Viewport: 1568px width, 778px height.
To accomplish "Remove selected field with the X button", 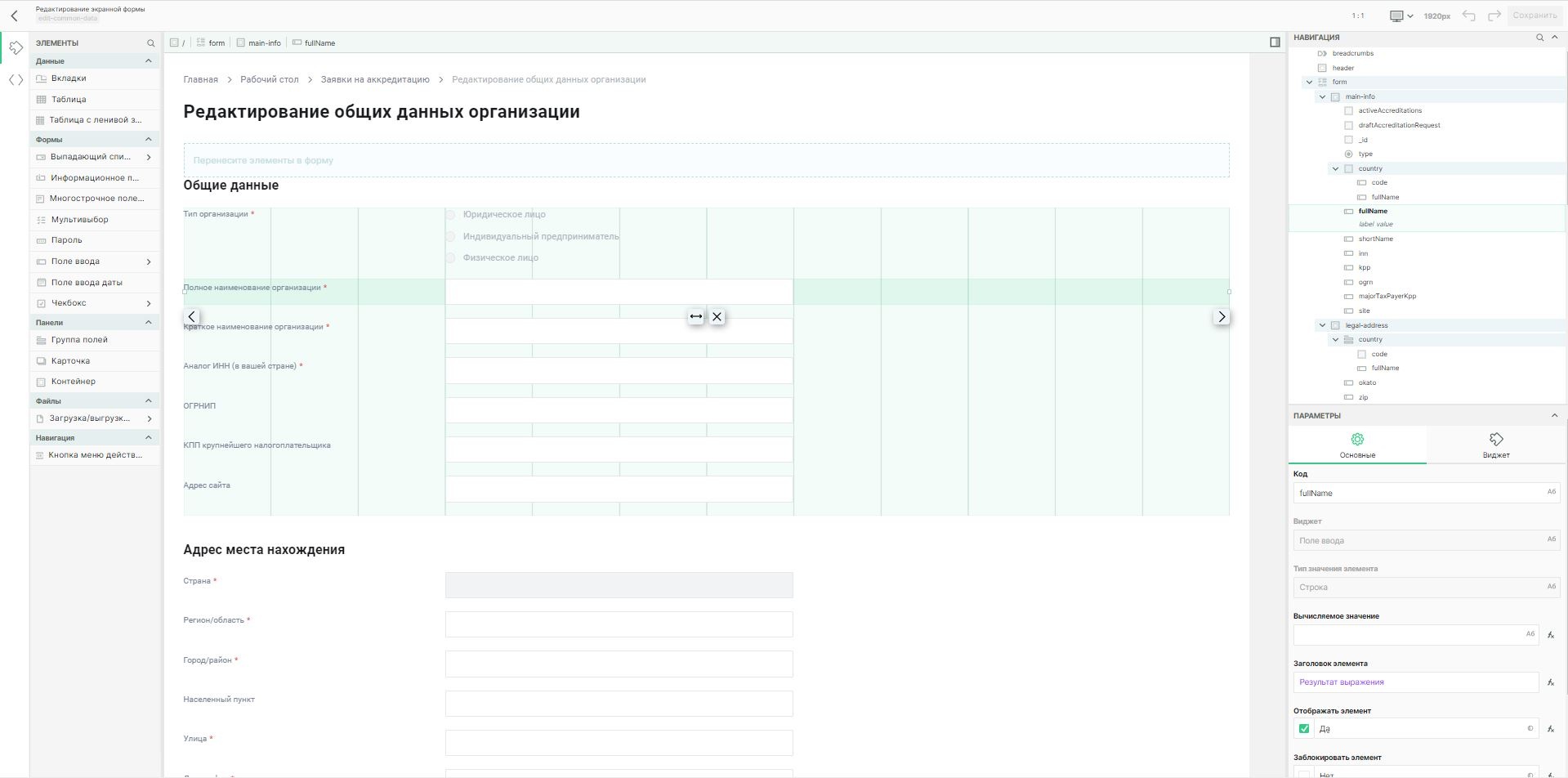I will (717, 316).
